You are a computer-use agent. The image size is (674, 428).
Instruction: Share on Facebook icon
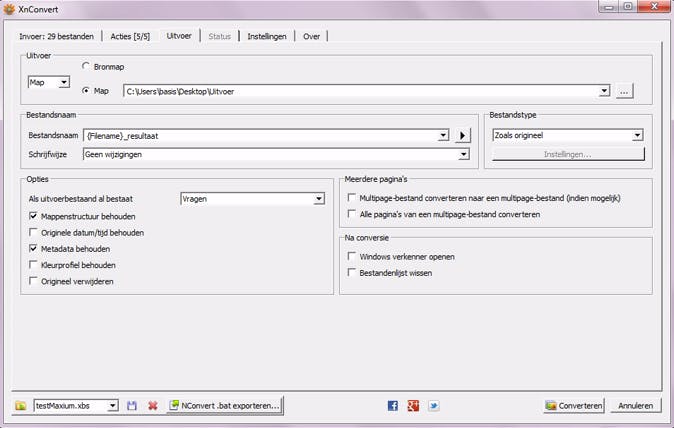tap(392, 406)
